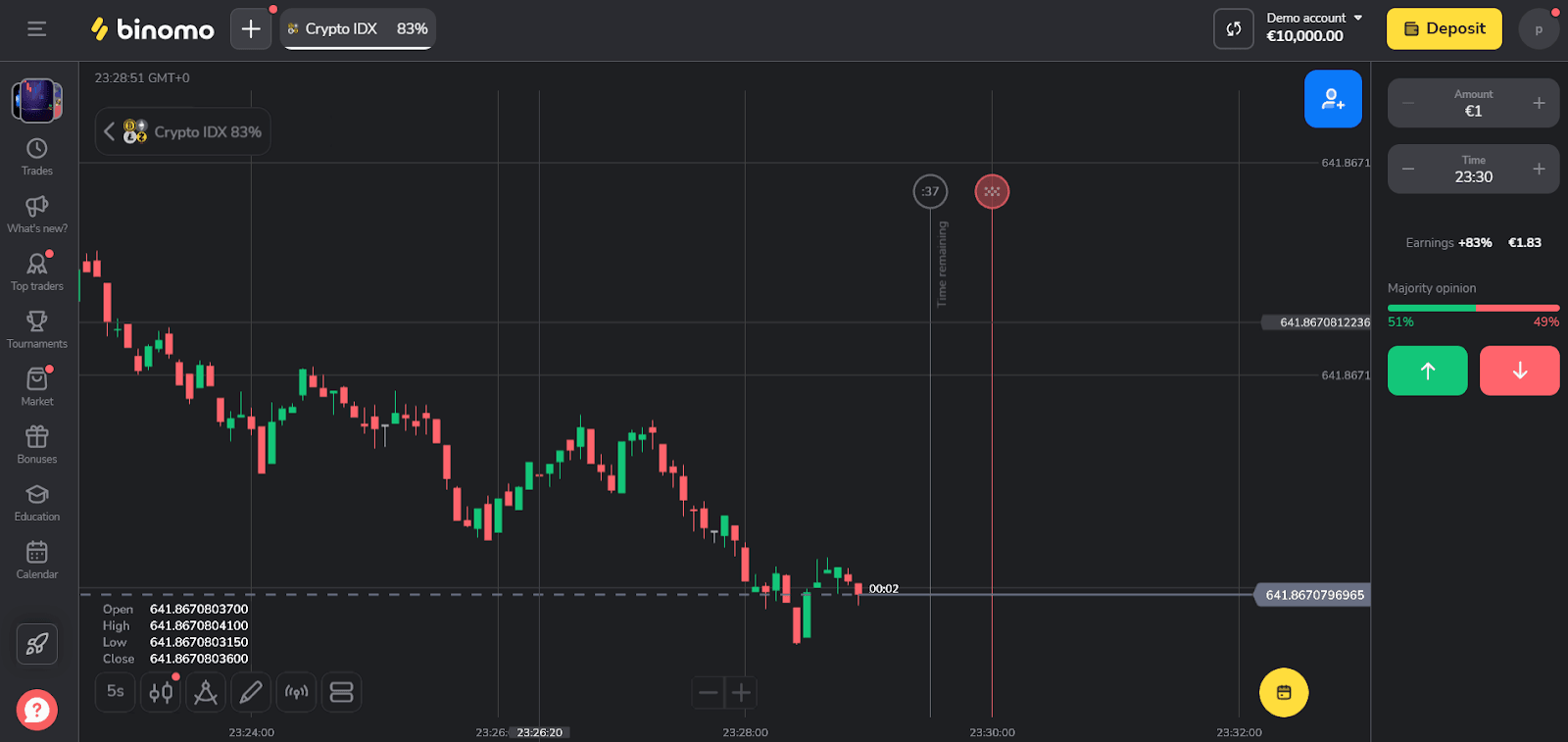Open Tournaments section
Image resolution: width=1568 pixels, height=742 pixels.
[x=37, y=329]
